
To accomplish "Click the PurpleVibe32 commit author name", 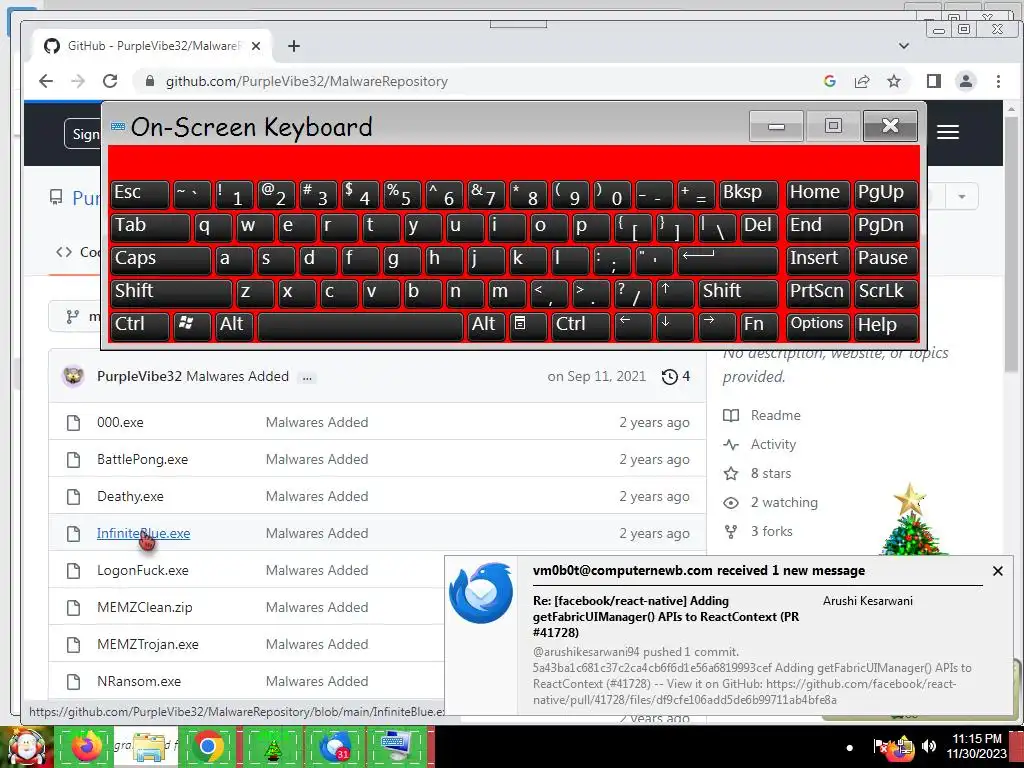I will click(139, 376).
